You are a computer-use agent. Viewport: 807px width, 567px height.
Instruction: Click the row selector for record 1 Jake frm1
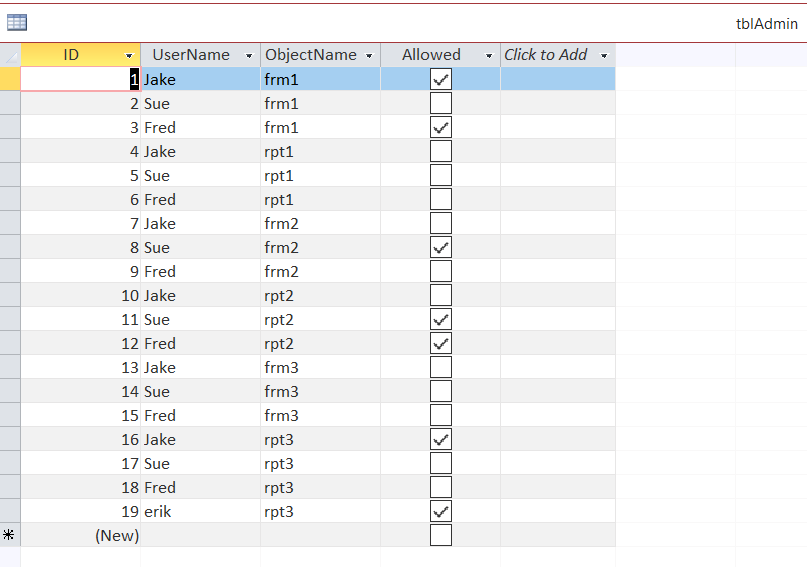point(10,79)
